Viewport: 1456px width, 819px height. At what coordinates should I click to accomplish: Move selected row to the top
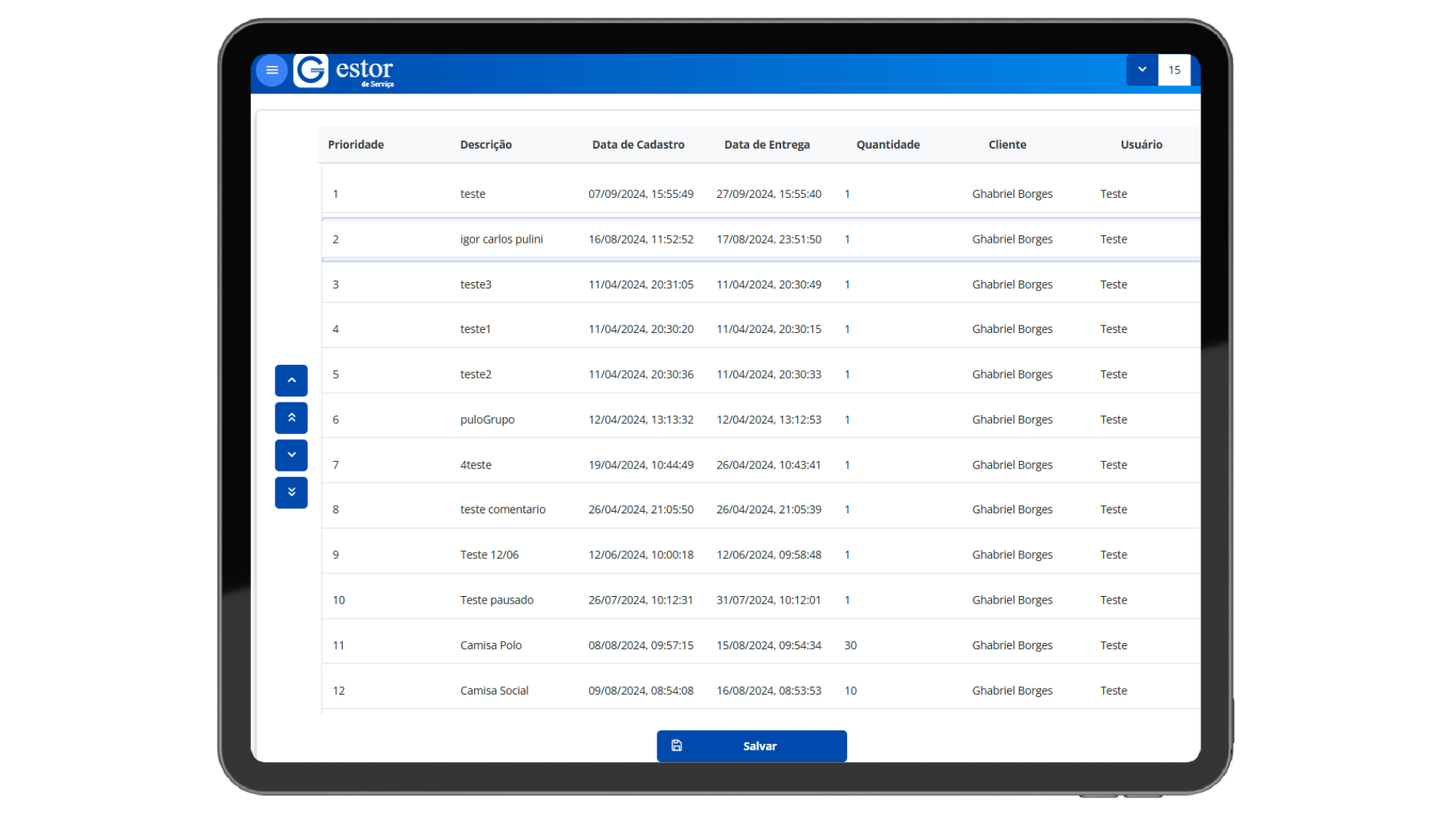tap(291, 418)
